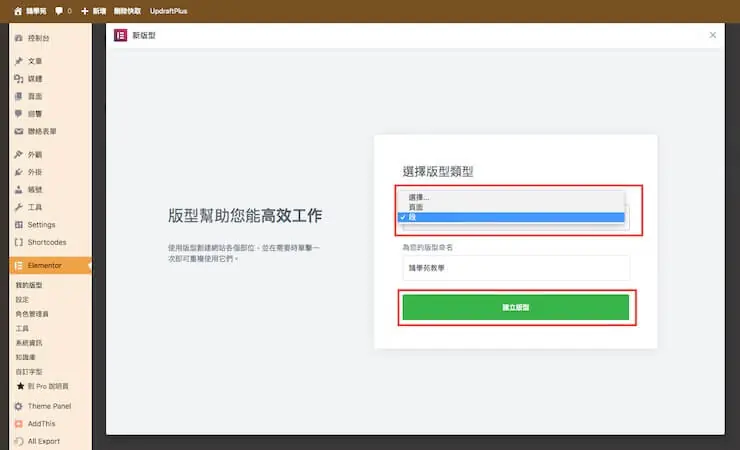Image resolution: width=740 pixels, height=450 pixels.
Task: Click the 控制台 dashboard icon
Action: [18, 38]
